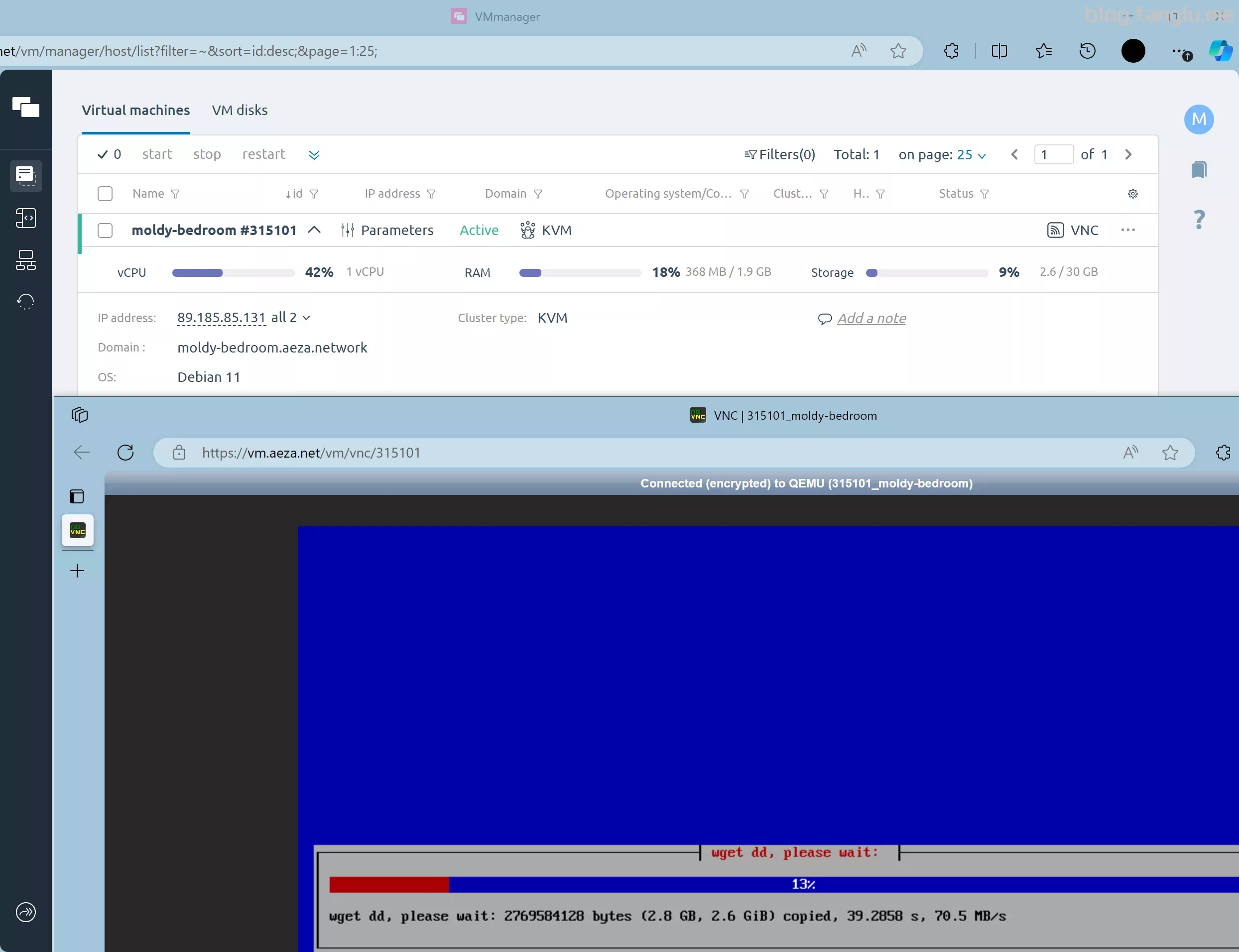
Task: Click the add new VNC tab icon
Action: click(77, 571)
